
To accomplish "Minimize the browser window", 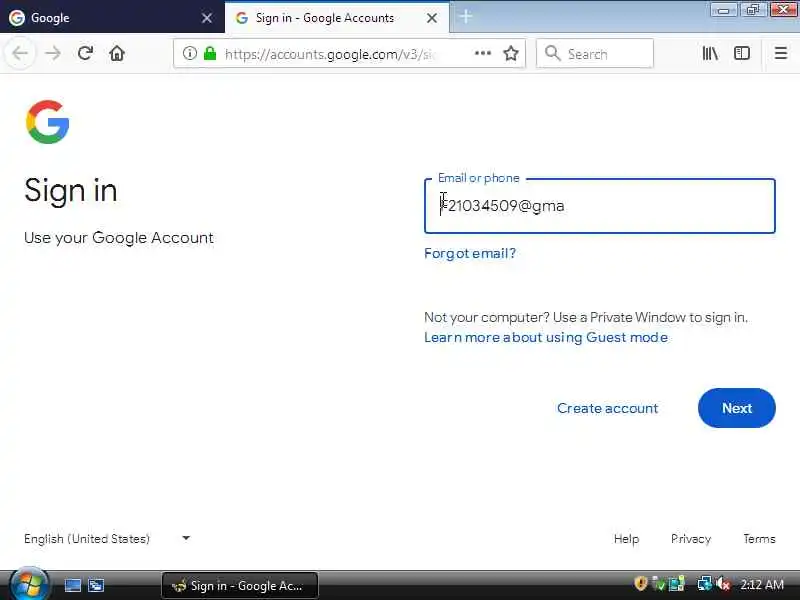I will (x=723, y=10).
